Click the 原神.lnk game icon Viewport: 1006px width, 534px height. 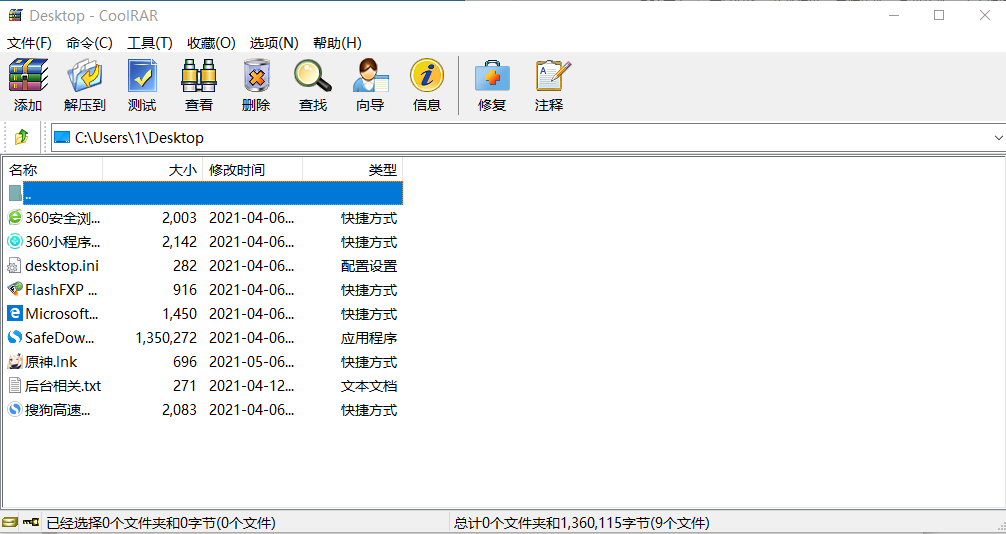15,361
